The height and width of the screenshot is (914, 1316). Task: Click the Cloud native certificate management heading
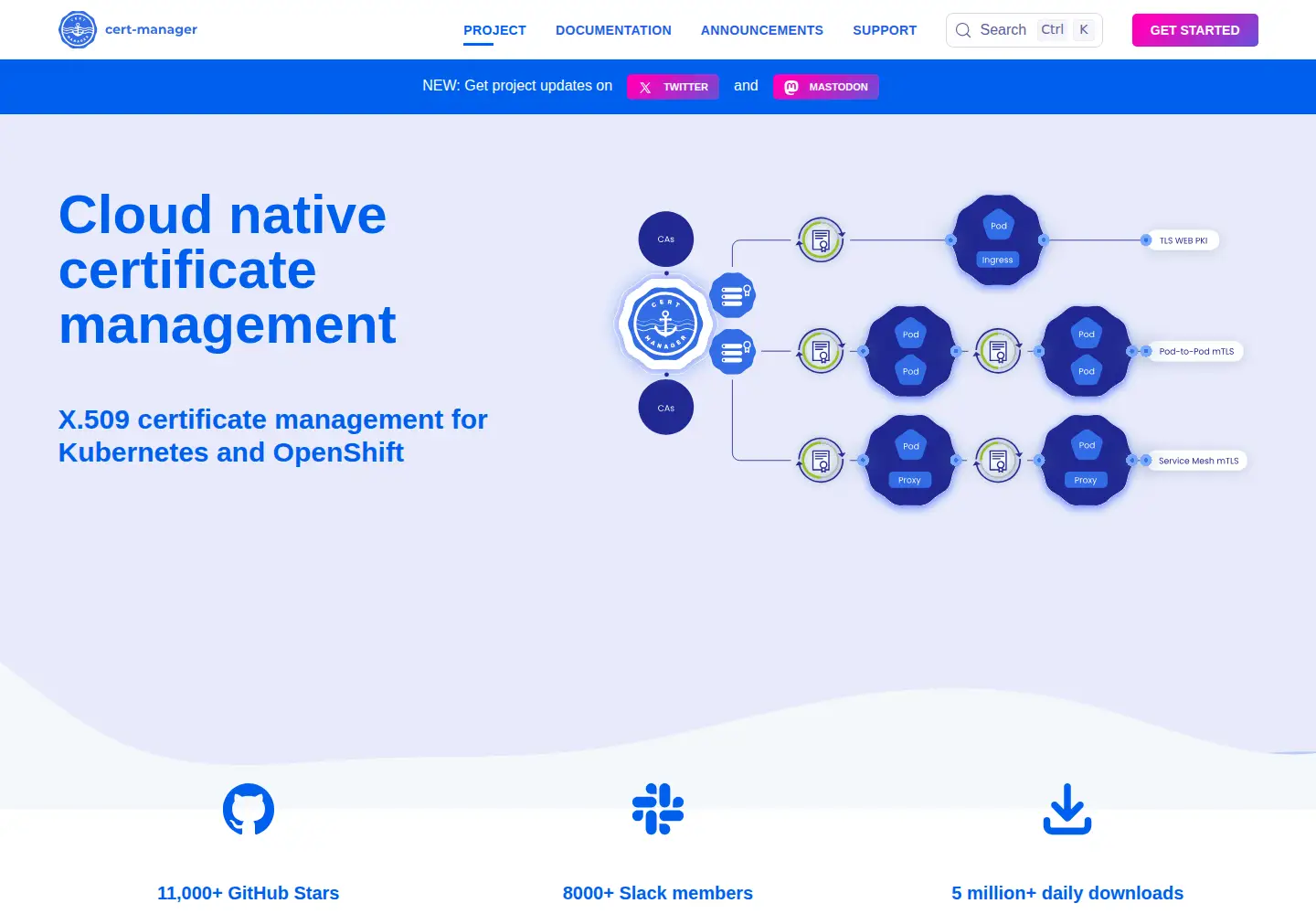(228, 270)
